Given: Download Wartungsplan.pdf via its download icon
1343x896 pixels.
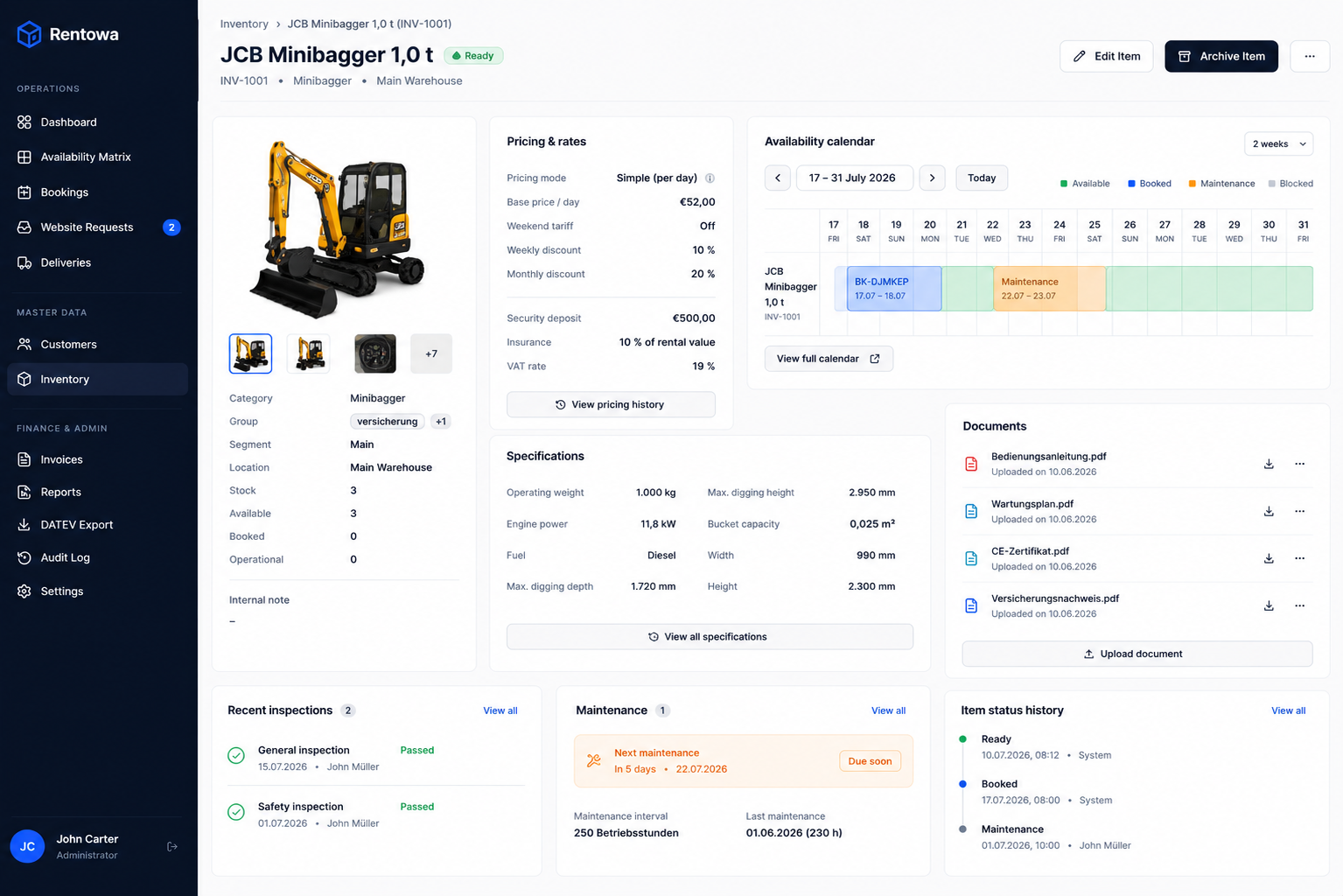Looking at the screenshot, I should pyautogui.click(x=1269, y=511).
